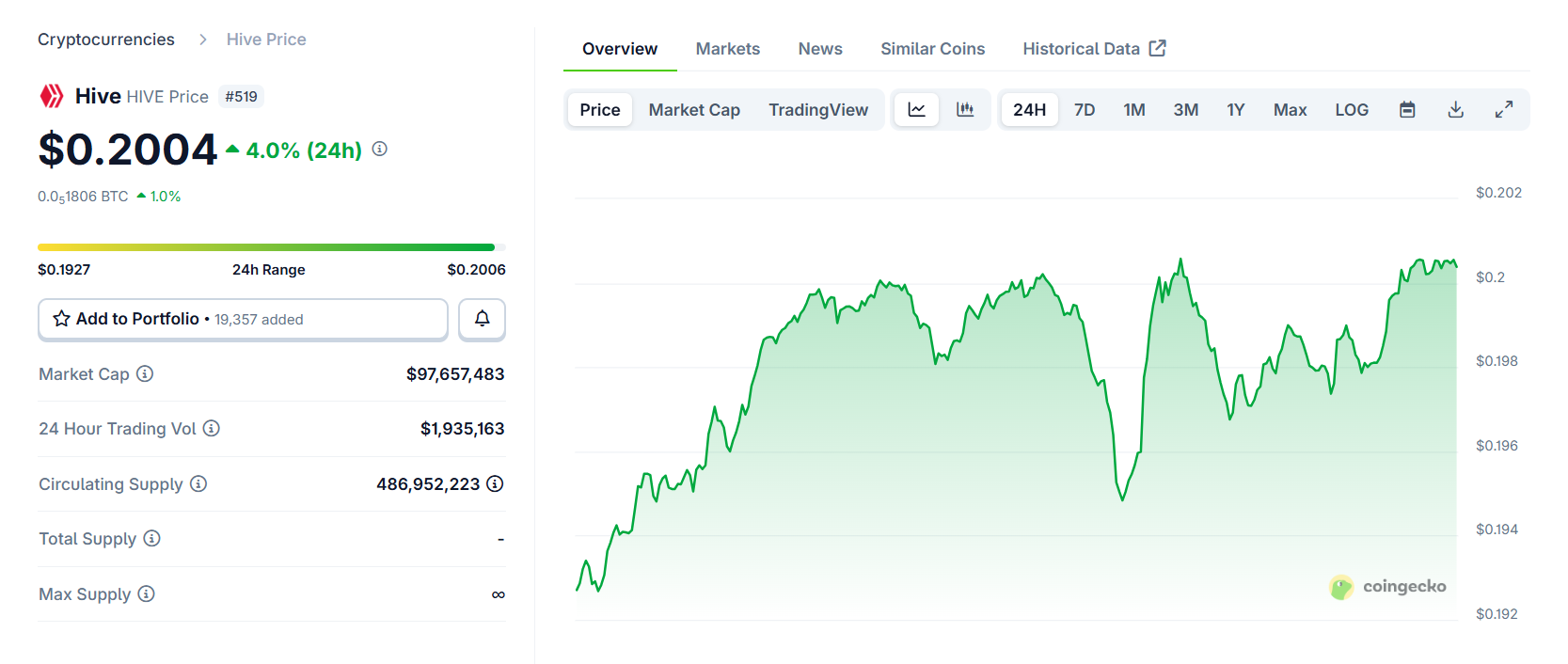Screen dimensions: 1568x664
Task: Click the 24h Range progress bar
Action: (272, 247)
